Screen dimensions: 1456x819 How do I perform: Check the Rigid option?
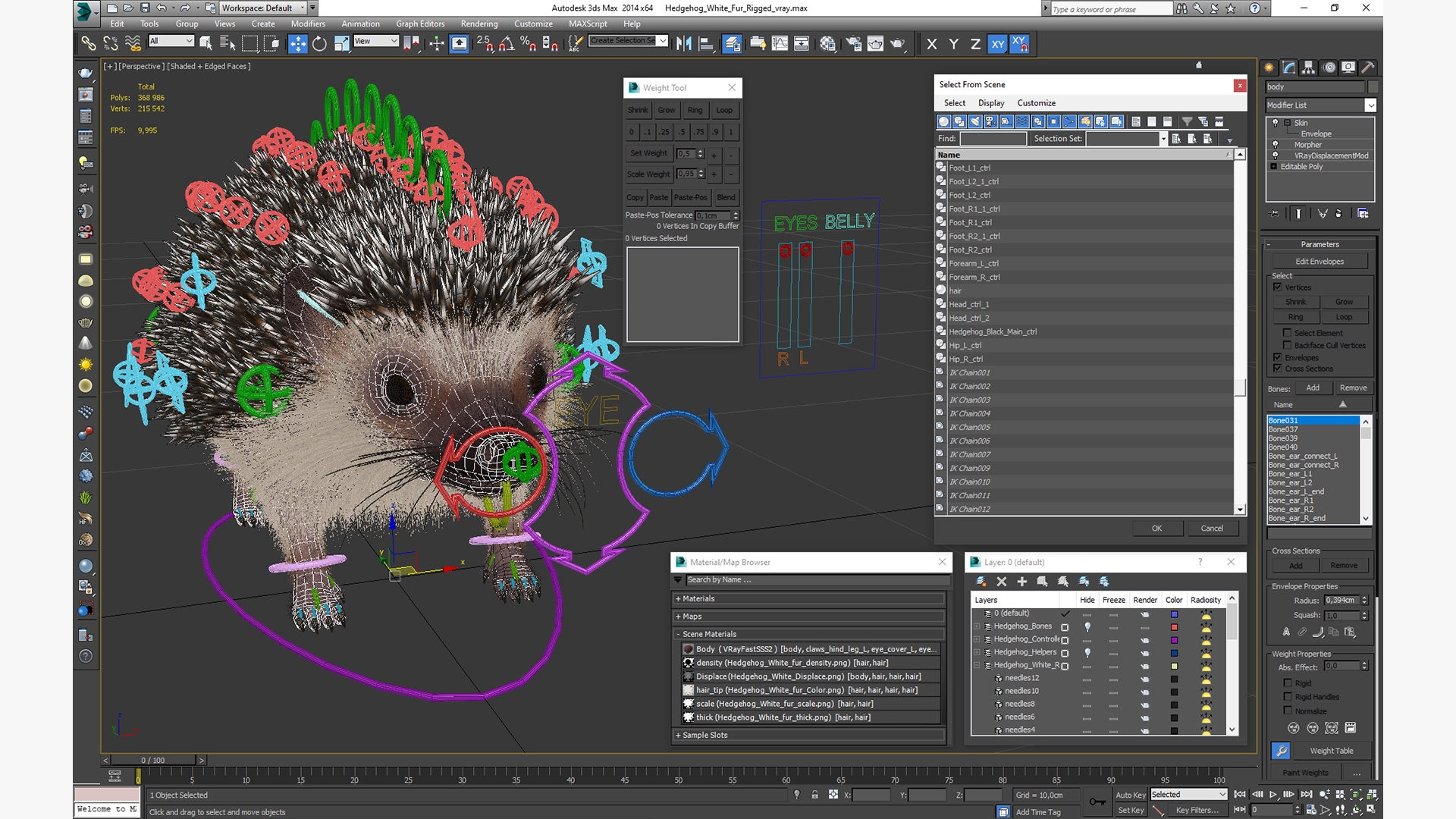point(1288,683)
